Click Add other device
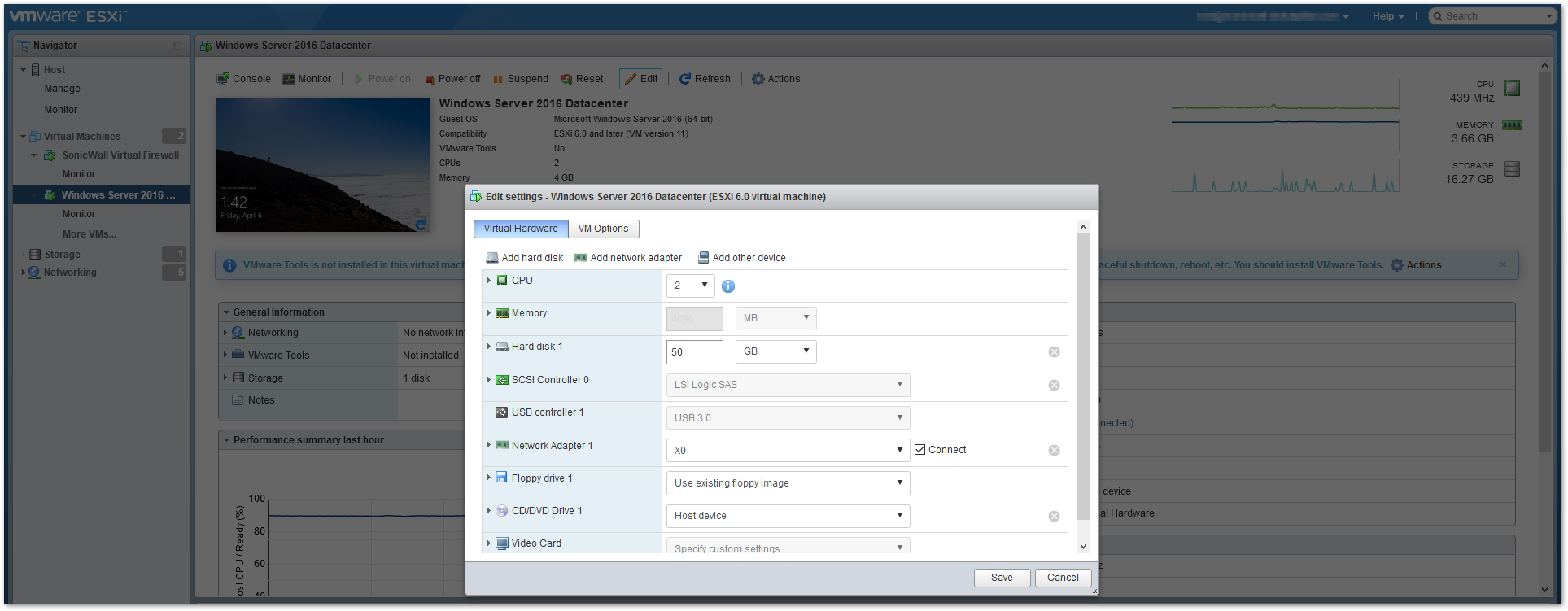The height and width of the screenshot is (611, 1568). 742,258
